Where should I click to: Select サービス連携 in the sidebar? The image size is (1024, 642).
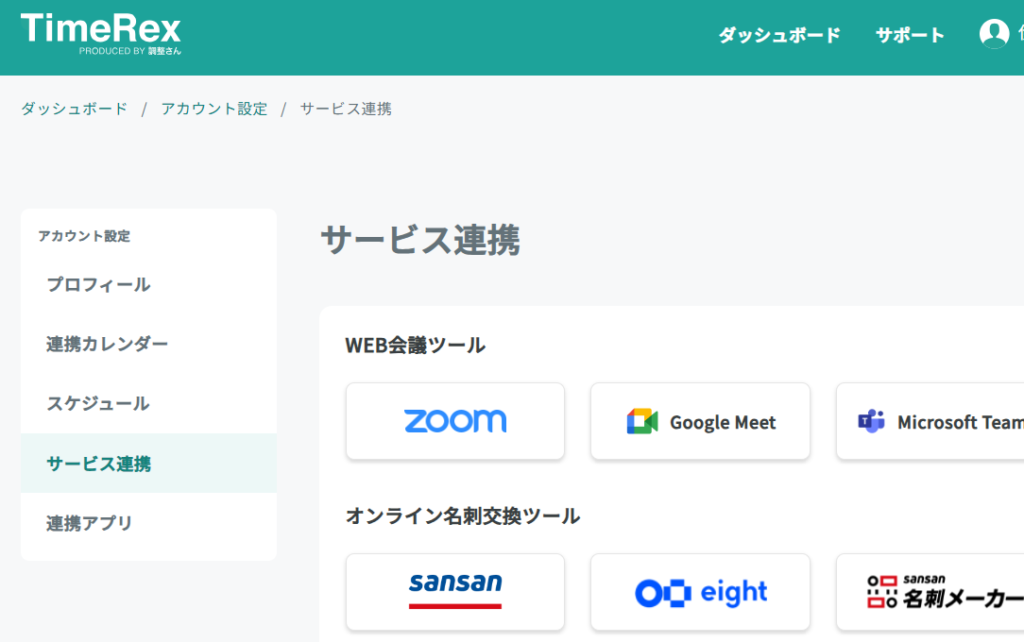[149, 463]
